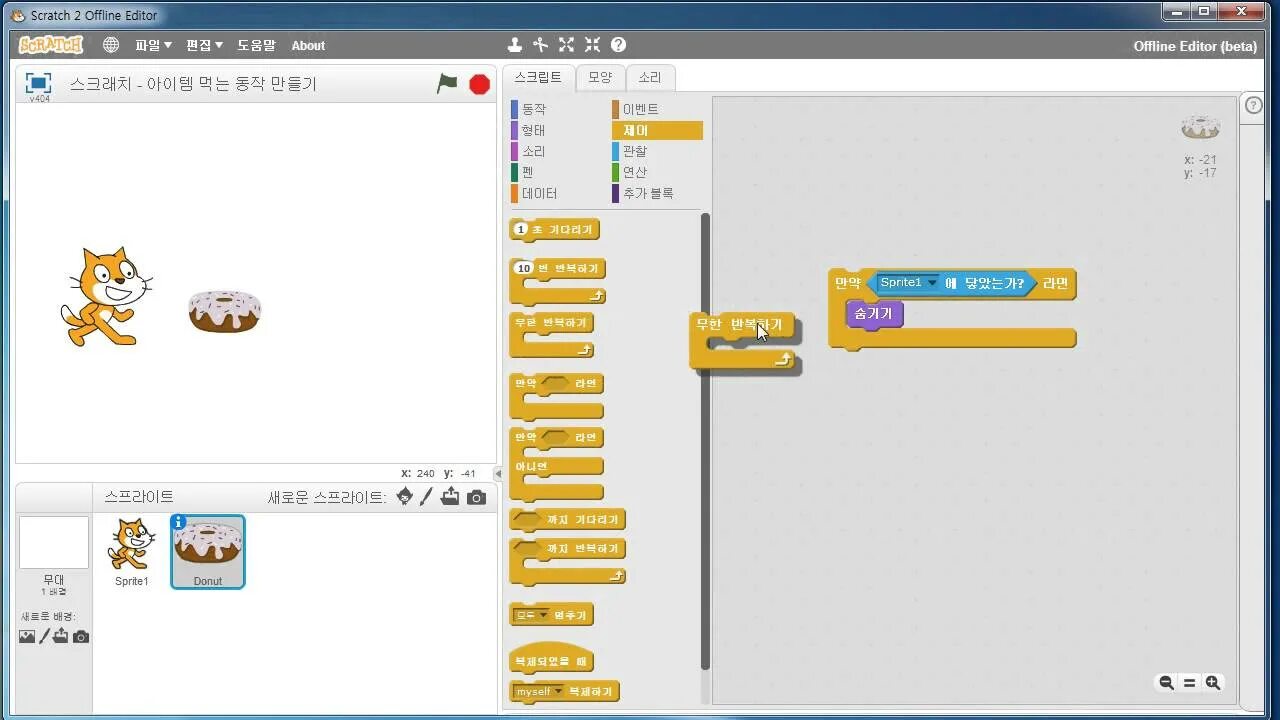Select the duplicate stamp tool
The image size is (1280, 720).
pos(515,45)
